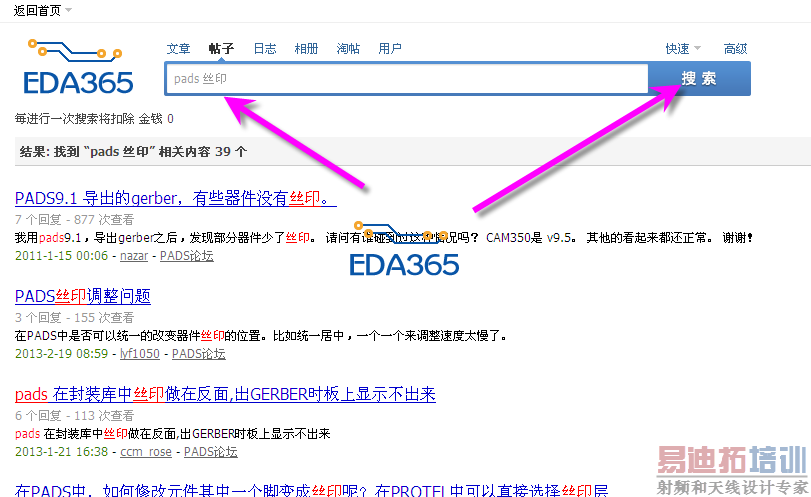Select the results header '结果: 找到 “pads 丝印” 相关内容 39 个'
Image resolution: width=811 pixels, height=497 pixels.
click(x=133, y=152)
